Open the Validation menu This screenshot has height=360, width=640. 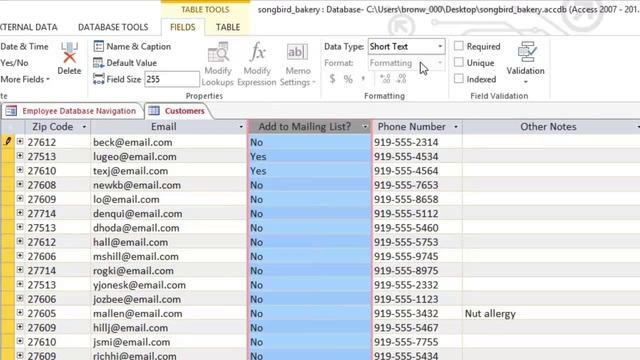(526, 63)
